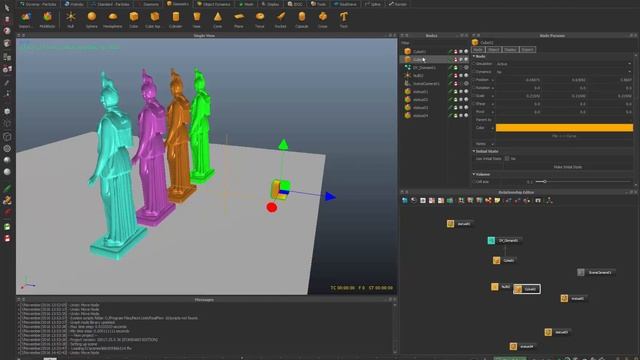Toggle the red lock on Null01 row
Viewport: 640px width, 360px height.
point(456,76)
